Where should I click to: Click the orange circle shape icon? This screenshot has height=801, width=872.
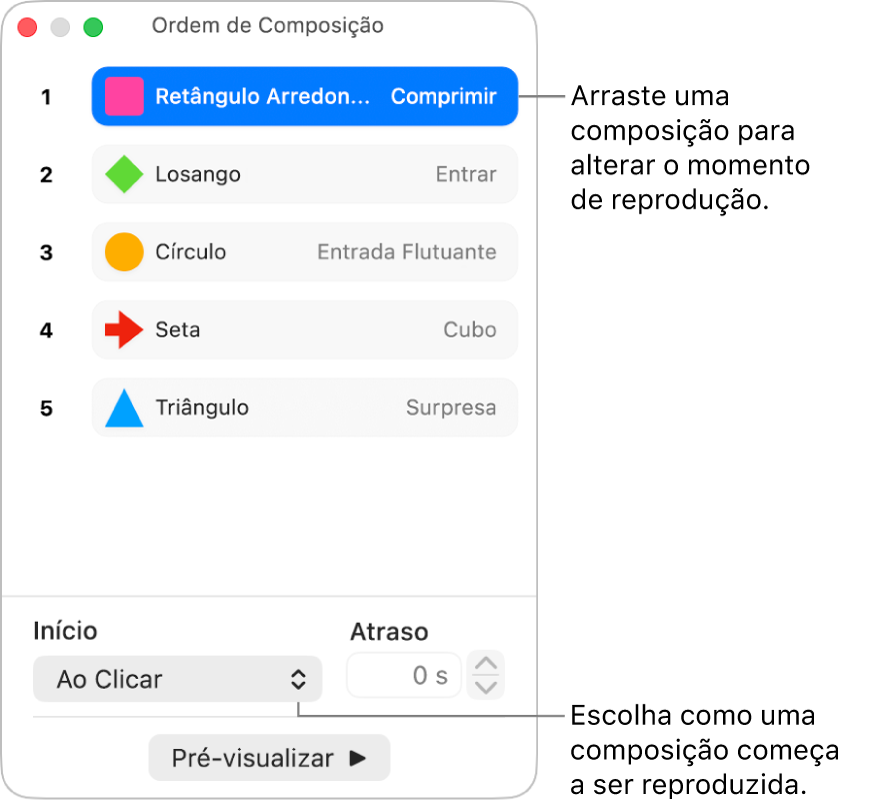pyautogui.click(x=124, y=252)
